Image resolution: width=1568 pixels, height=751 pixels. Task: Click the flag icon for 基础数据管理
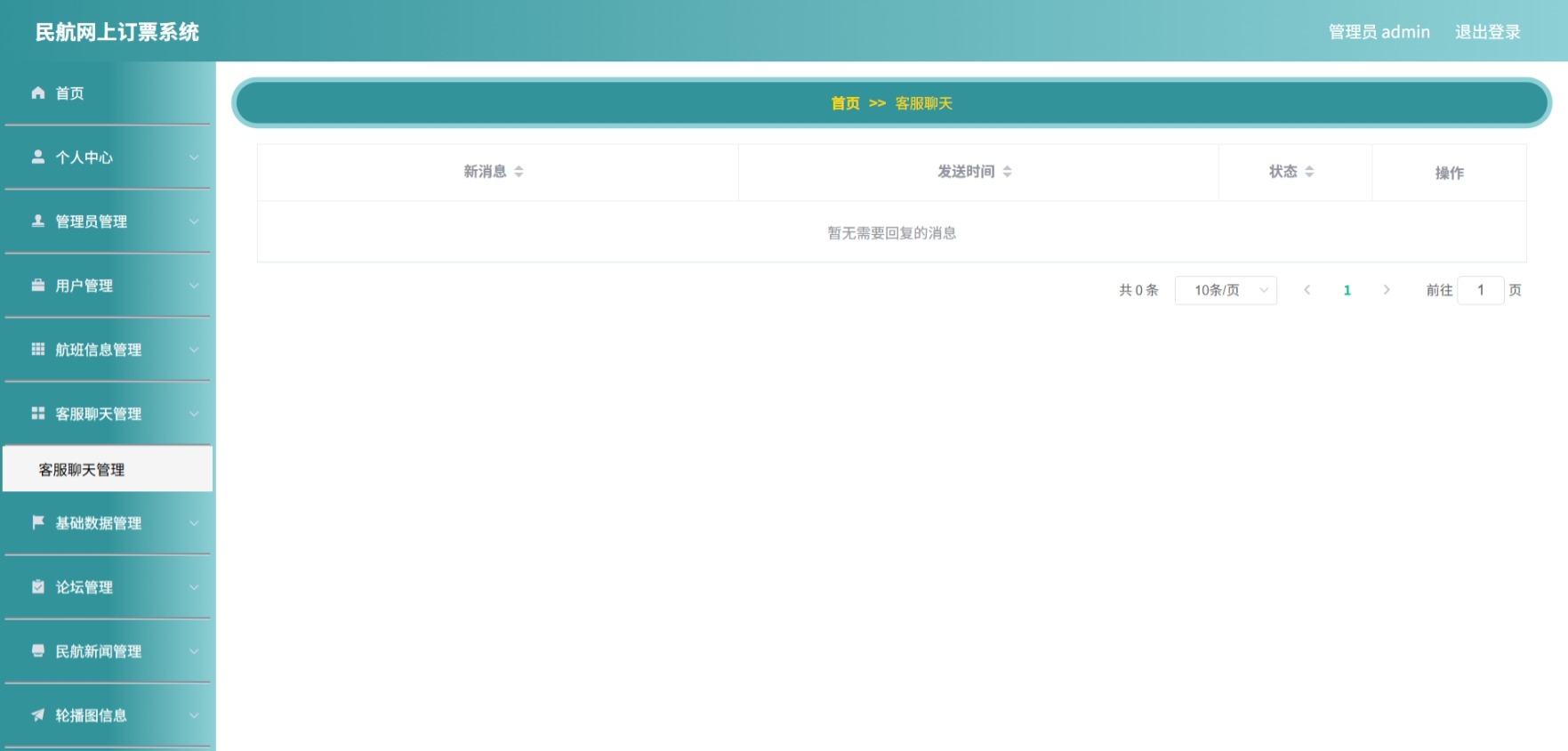38,522
